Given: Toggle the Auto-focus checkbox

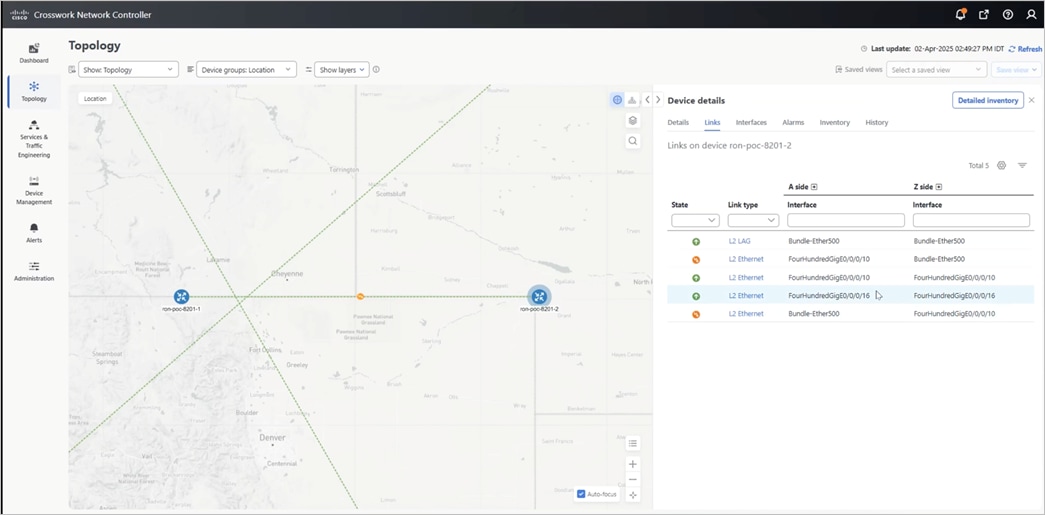Looking at the screenshot, I should pyautogui.click(x=581, y=494).
